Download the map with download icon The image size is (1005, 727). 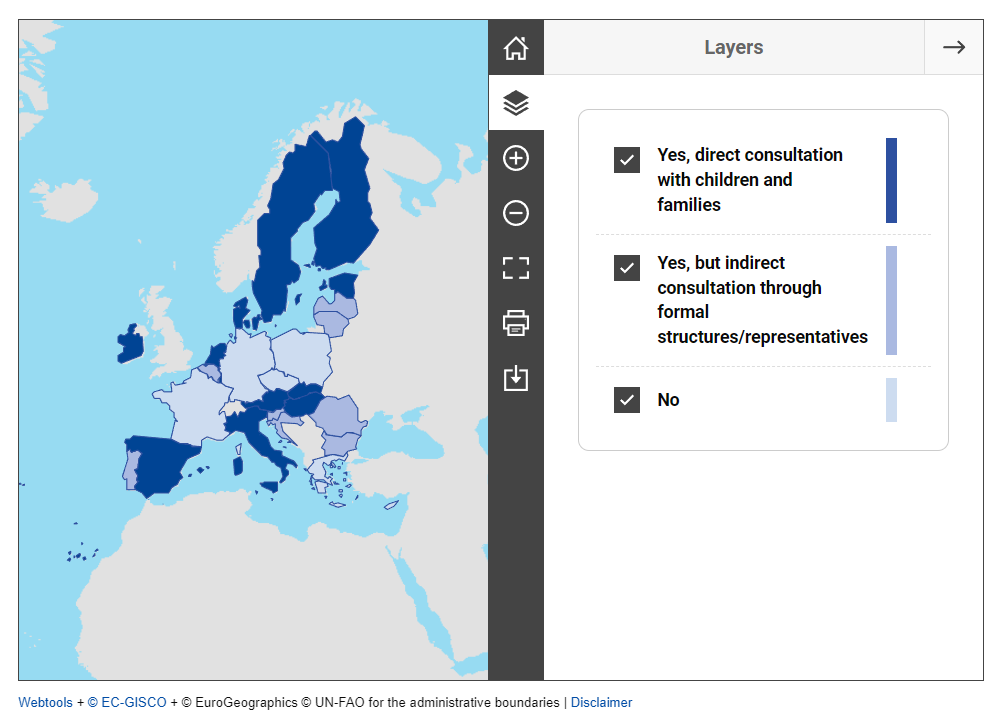click(x=515, y=378)
